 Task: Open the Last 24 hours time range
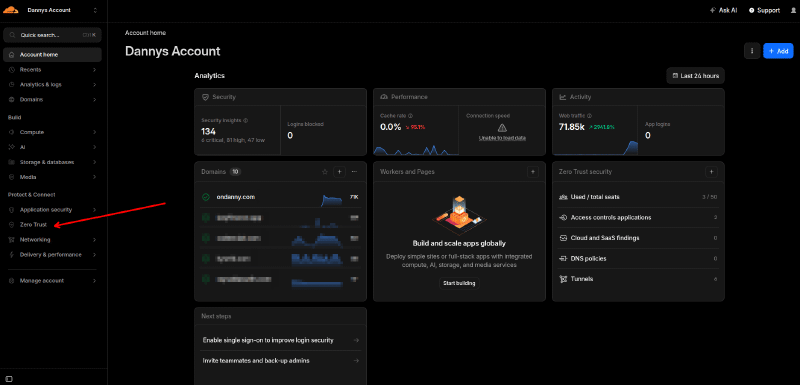coord(695,75)
